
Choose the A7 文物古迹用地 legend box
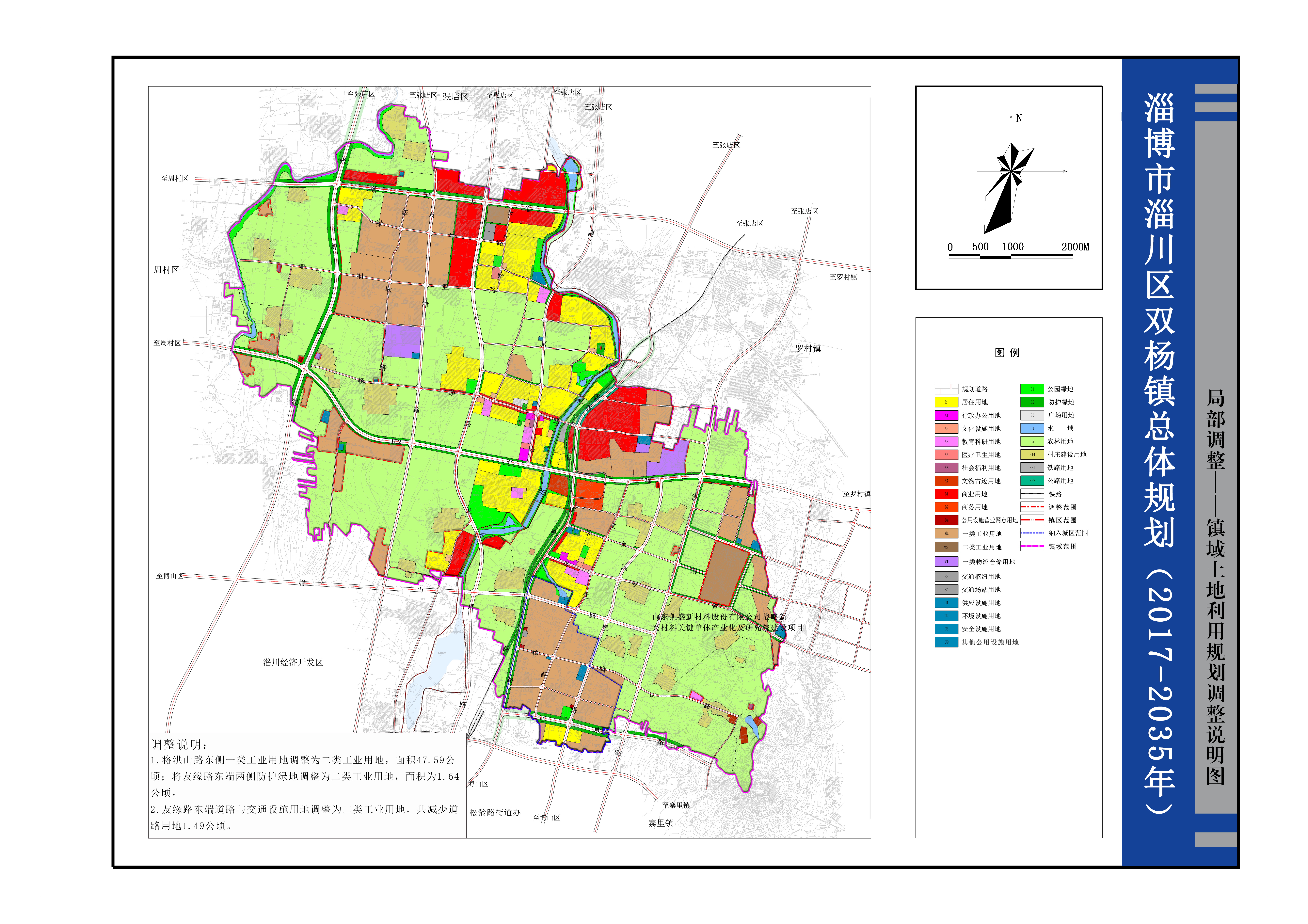click(946, 481)
